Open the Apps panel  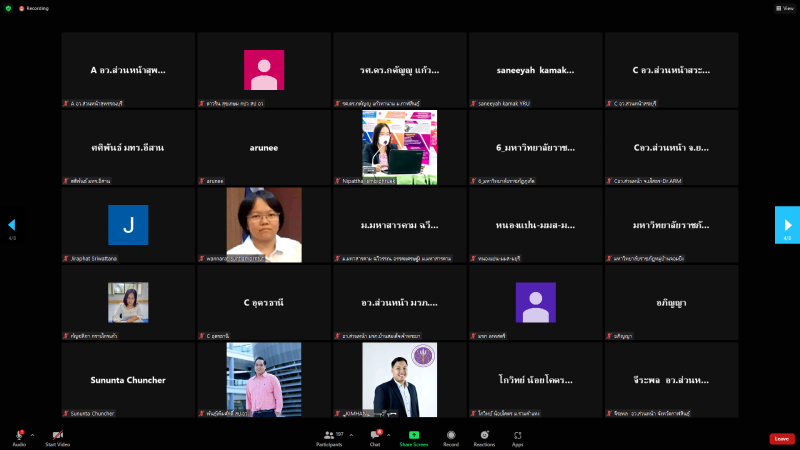tap(518, 437)
